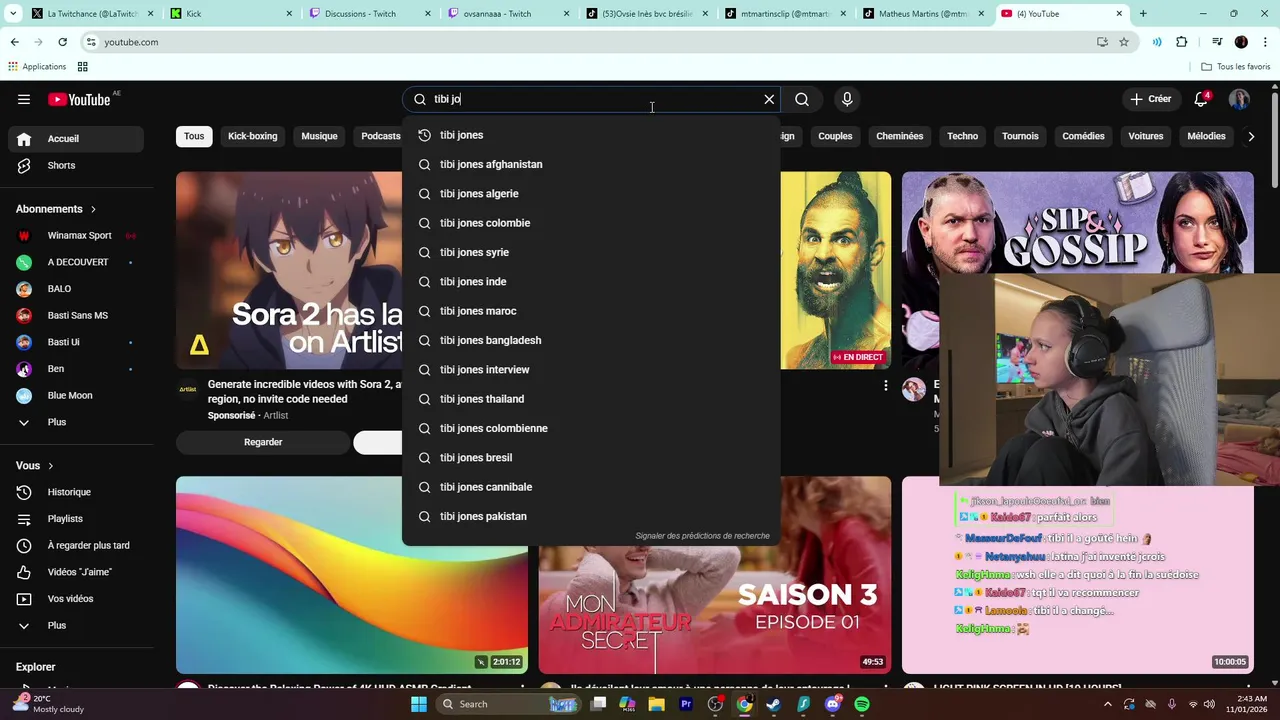Open the notifications bell
The width and height of the screenshot is (1280, 720).
click(1202, 99)
